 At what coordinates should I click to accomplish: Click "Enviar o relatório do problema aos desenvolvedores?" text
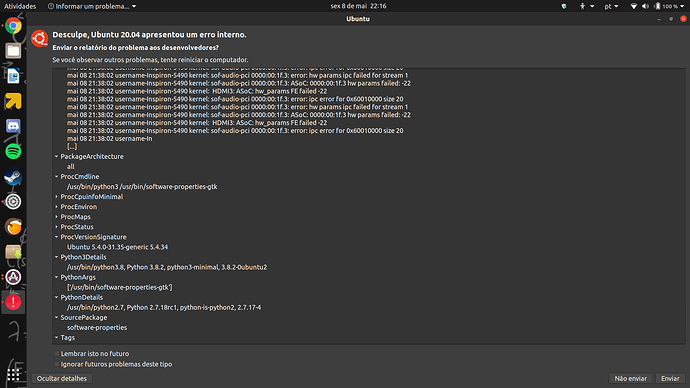point(136,48)
